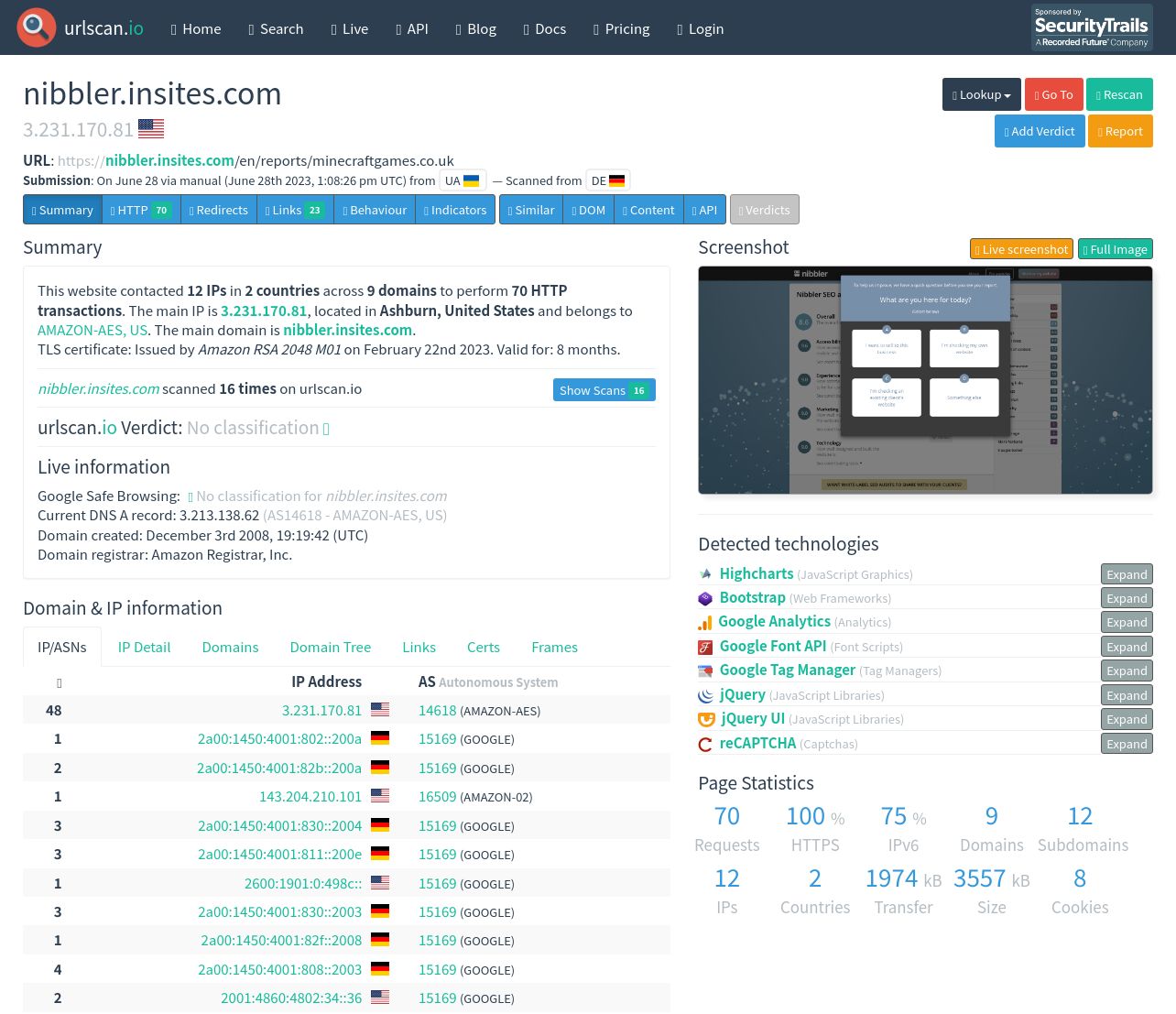Click the US flag in 143.204.210.101 row
Screen dimensions: 1176x1014
tap(380, 796)
